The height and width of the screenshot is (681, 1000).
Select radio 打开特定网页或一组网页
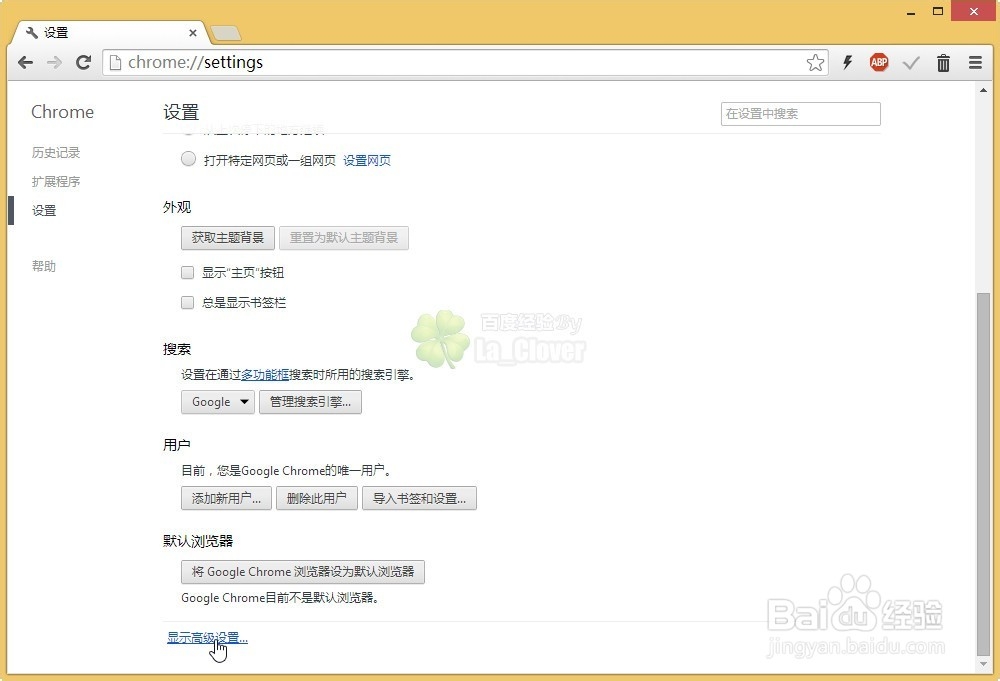tap(188, 159)
